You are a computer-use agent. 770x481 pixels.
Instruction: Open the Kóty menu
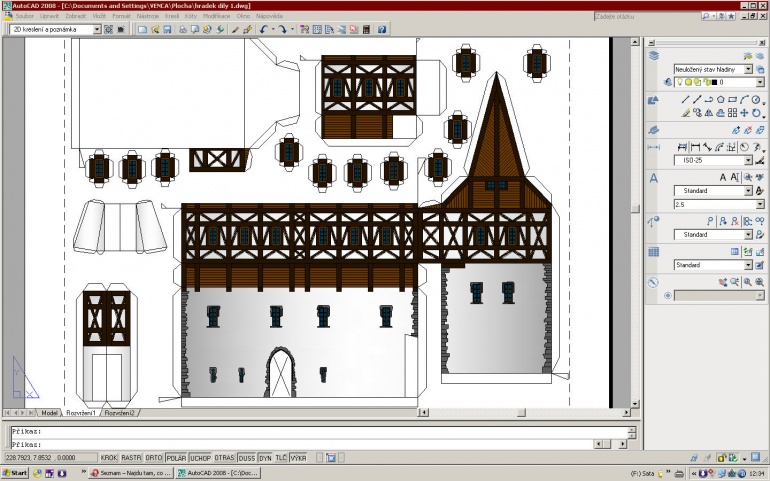pos(191,16)
